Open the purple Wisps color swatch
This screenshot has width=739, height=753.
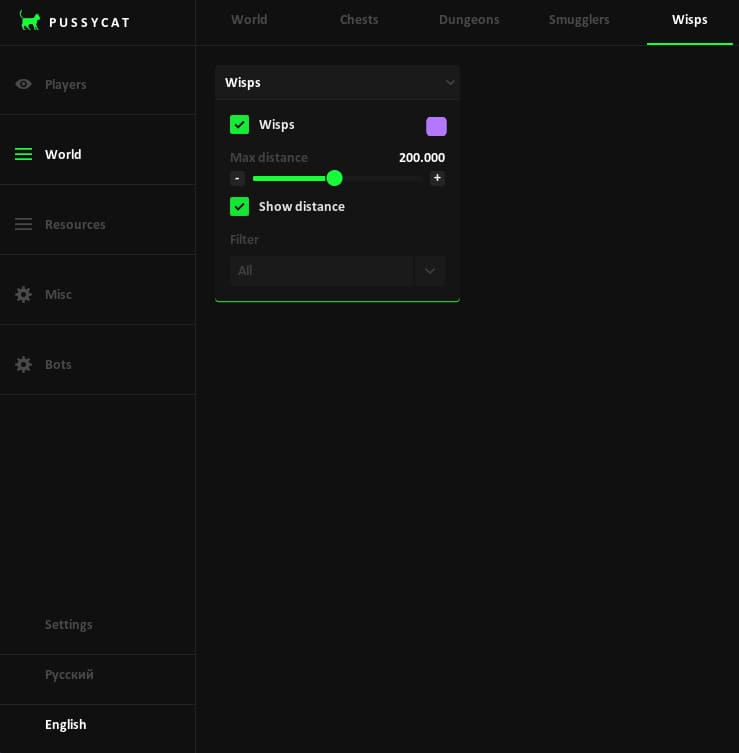(x=436, y=126)
